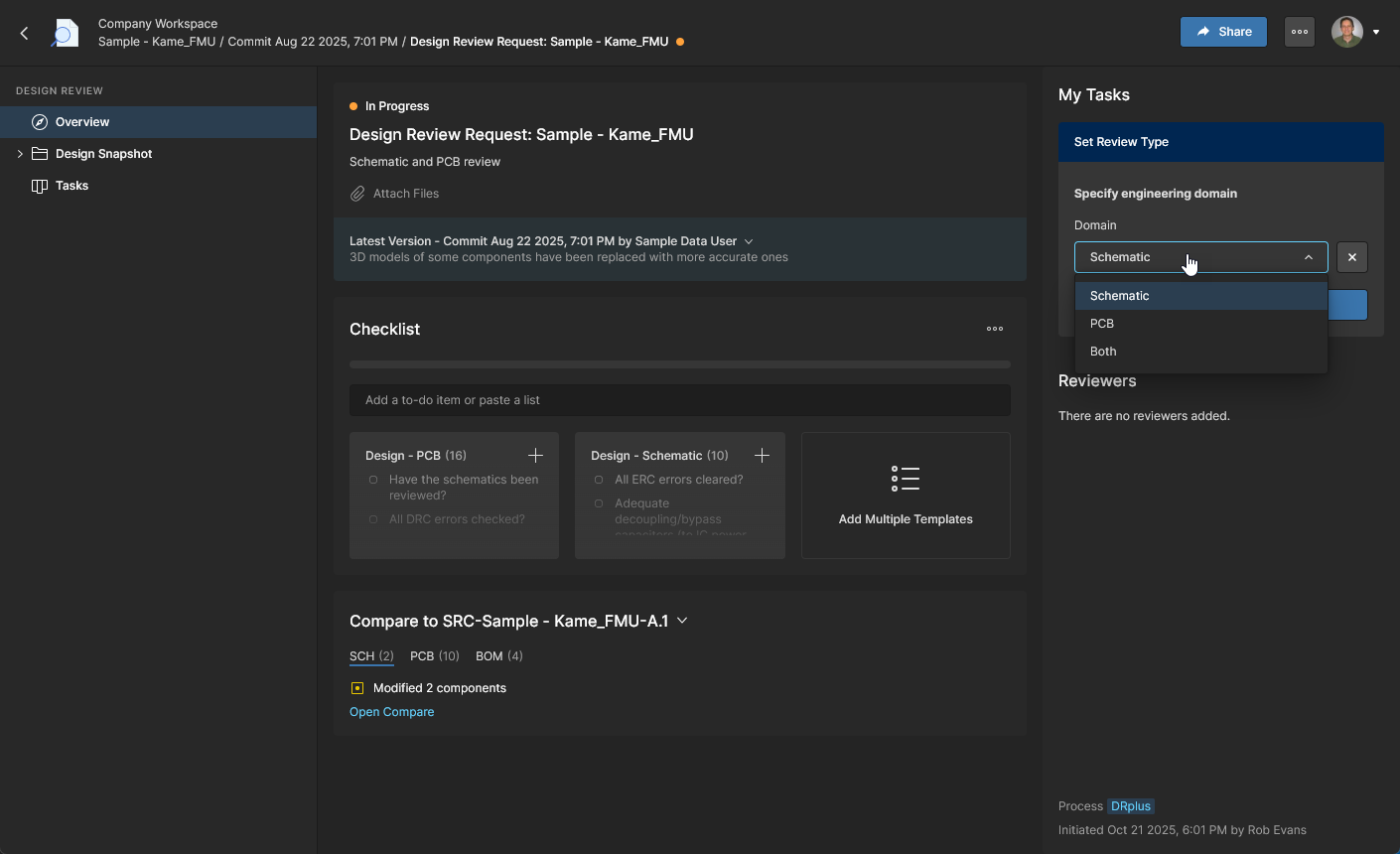
Task: Add the Design - PCB template
Action: point(535,456)
